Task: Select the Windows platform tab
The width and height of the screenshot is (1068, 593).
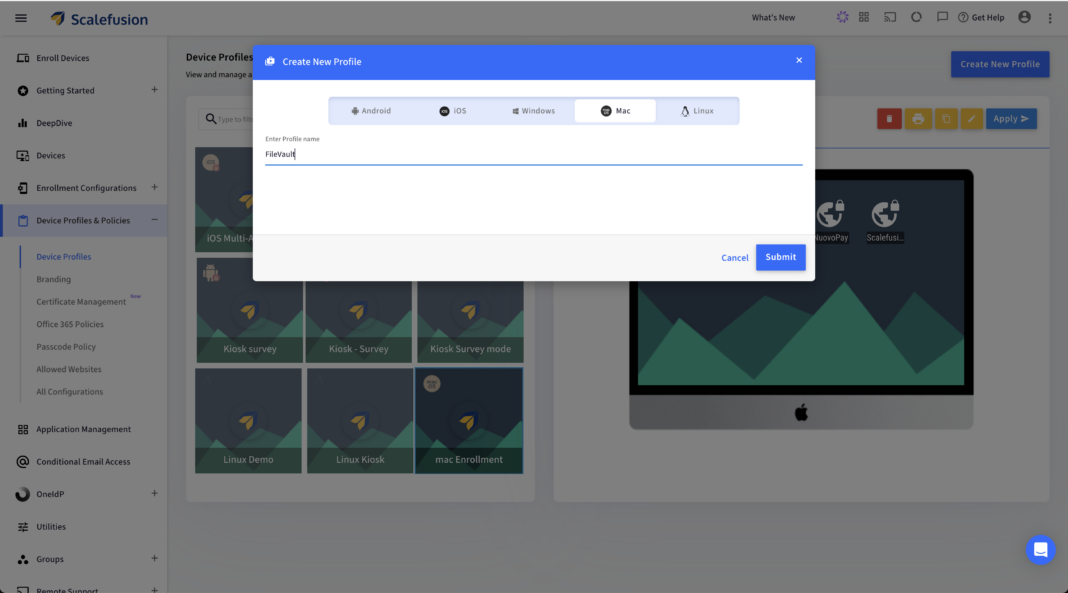Action: point(534,111)
